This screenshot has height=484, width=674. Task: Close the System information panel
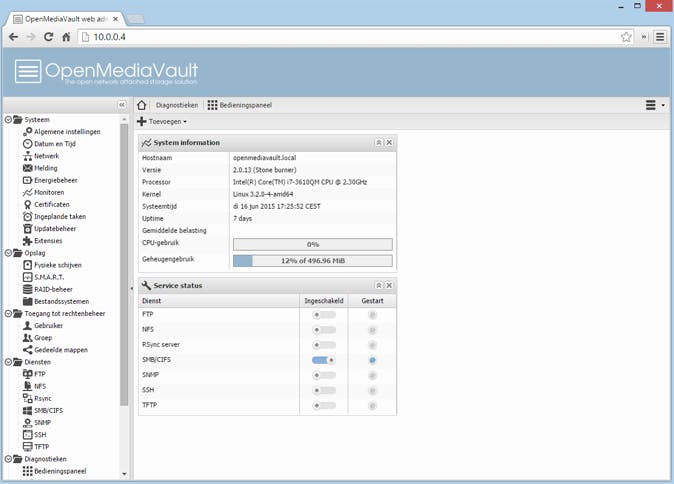pos(389,142)
